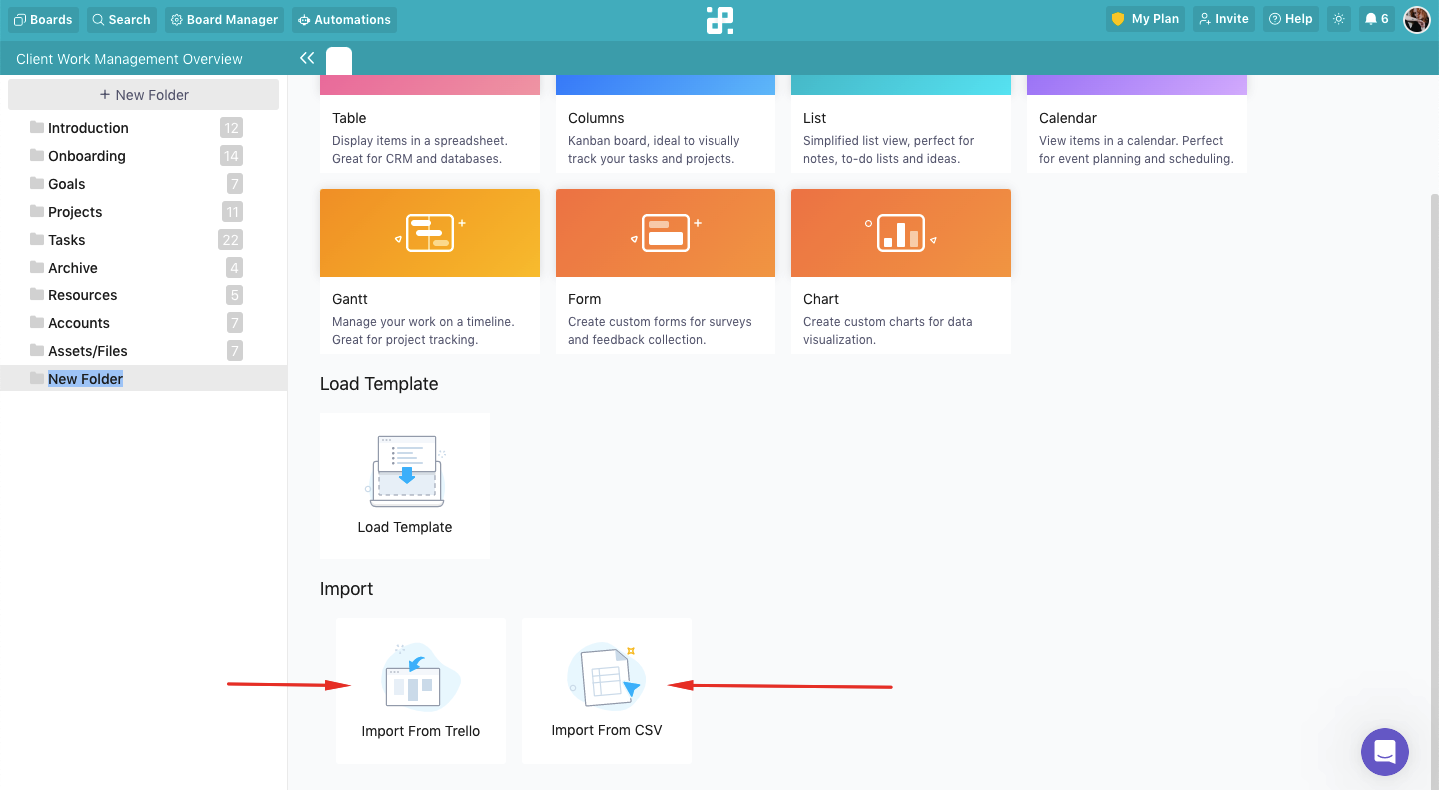1439x790 pixels.
Task: Select the Assets/Files folder
Action: 88,351
